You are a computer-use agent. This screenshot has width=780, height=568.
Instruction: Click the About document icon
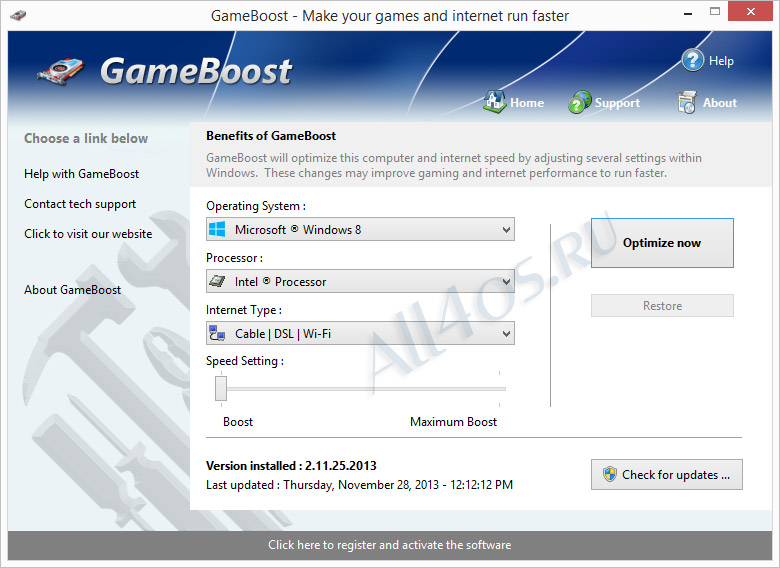(x=686, y=102)
